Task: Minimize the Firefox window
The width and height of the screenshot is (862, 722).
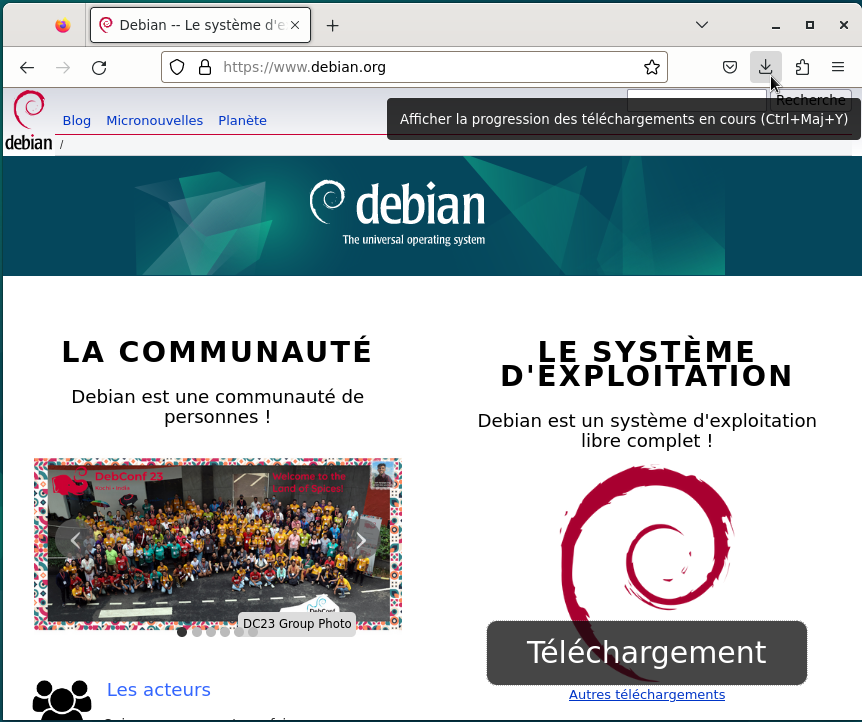Action: pos(776,25)
